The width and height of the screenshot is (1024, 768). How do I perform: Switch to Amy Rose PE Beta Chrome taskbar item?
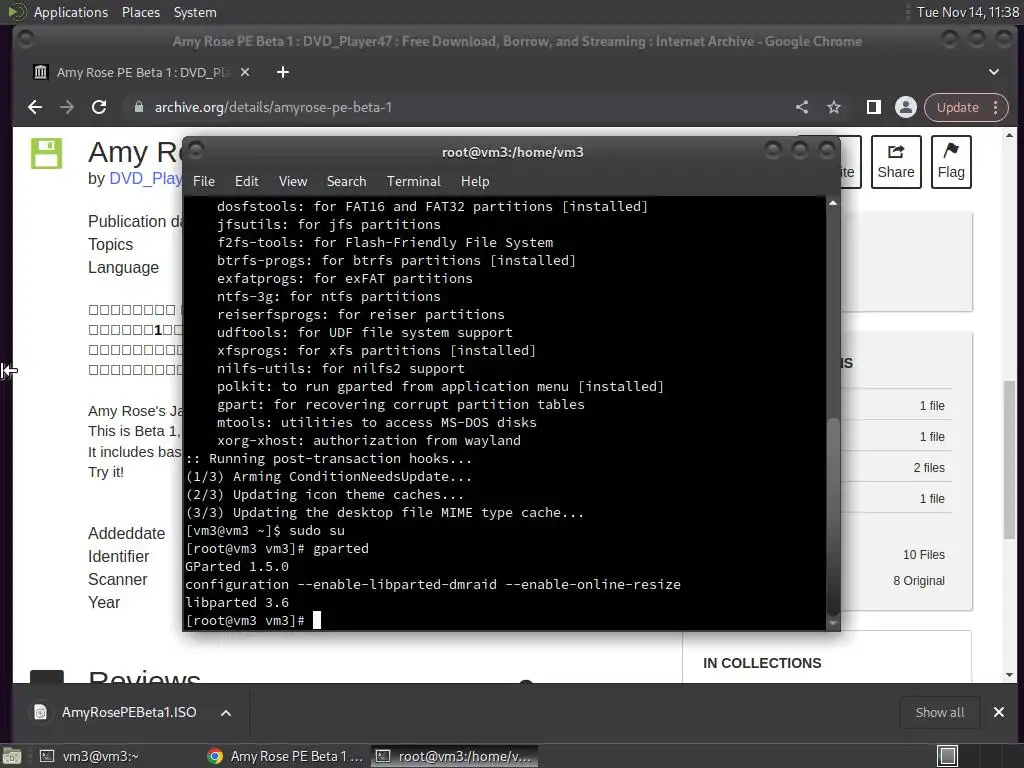click(x=285, y=756)
